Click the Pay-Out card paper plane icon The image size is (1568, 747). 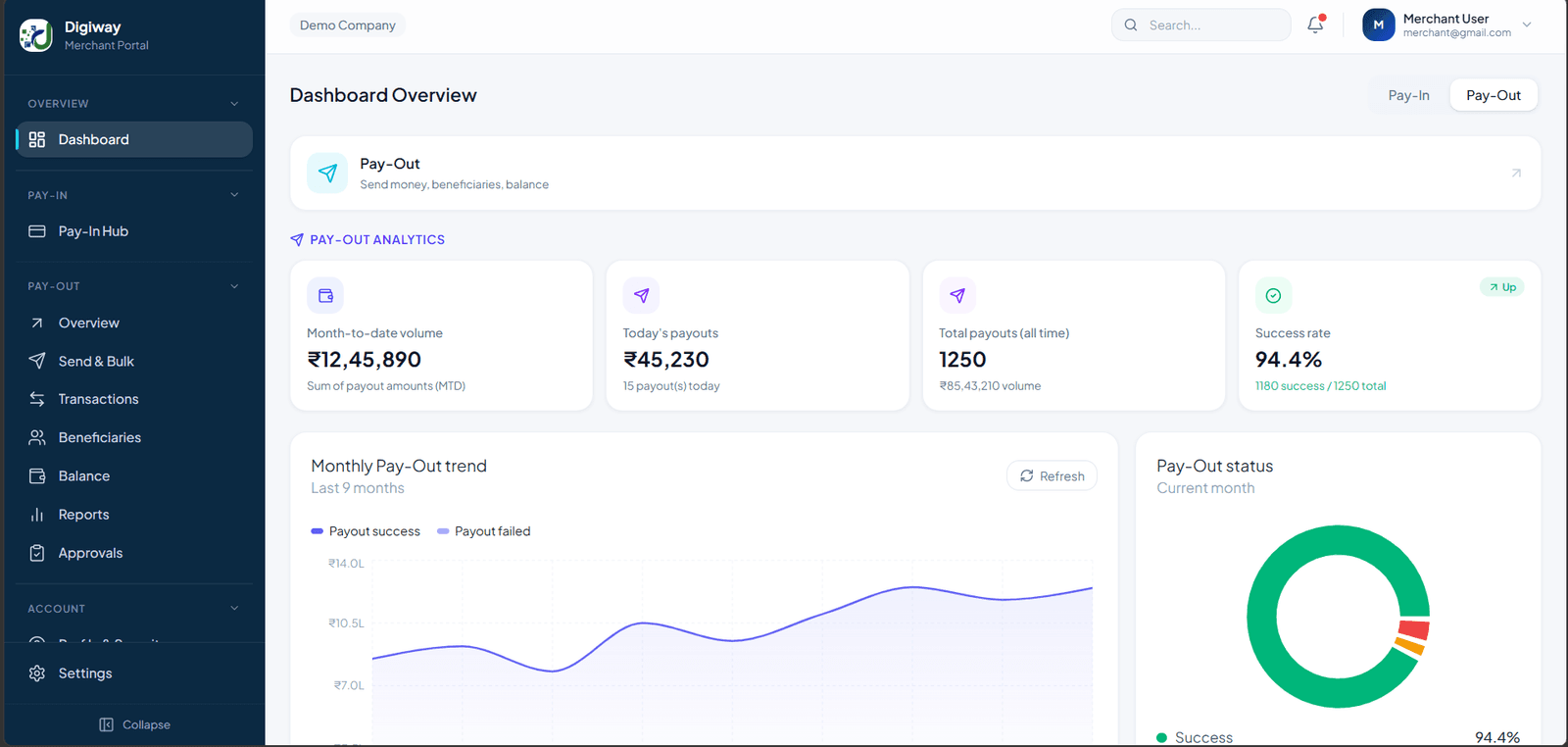327,173
